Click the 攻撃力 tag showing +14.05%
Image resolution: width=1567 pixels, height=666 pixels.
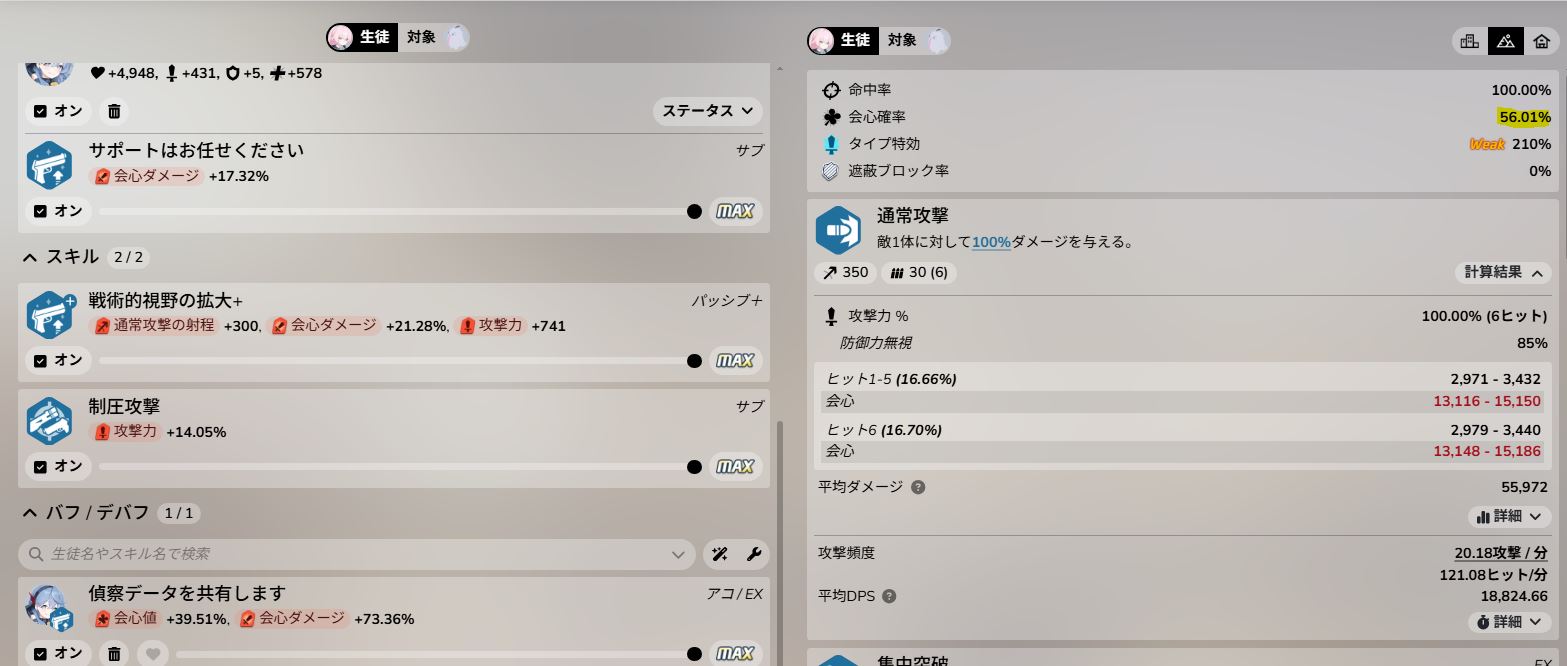(x=125, y=432)
